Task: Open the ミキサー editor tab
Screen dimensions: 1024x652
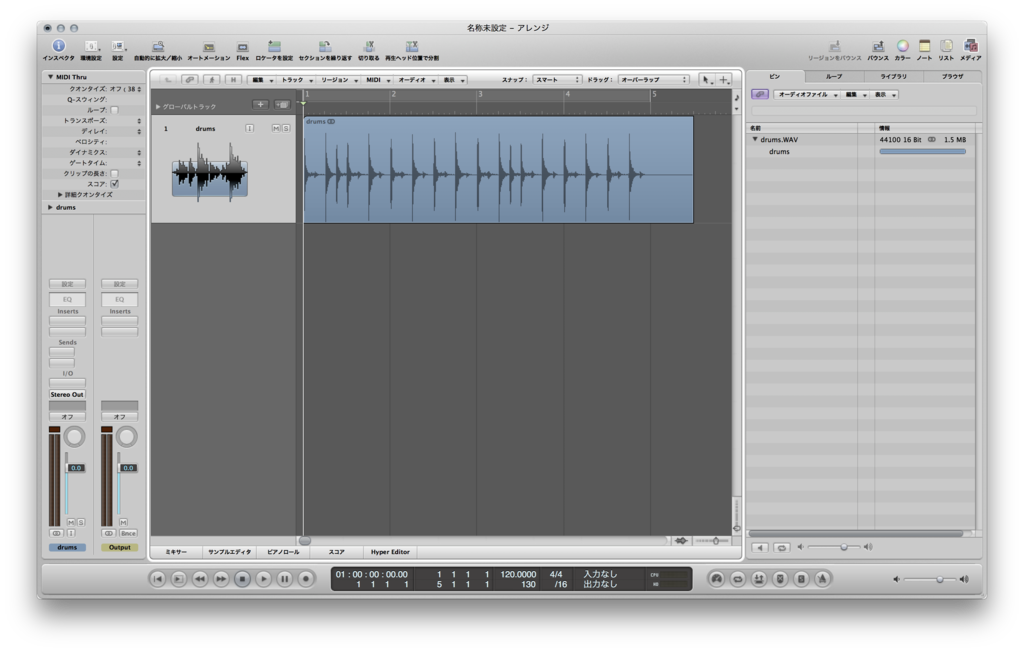Action: [176, 552]
